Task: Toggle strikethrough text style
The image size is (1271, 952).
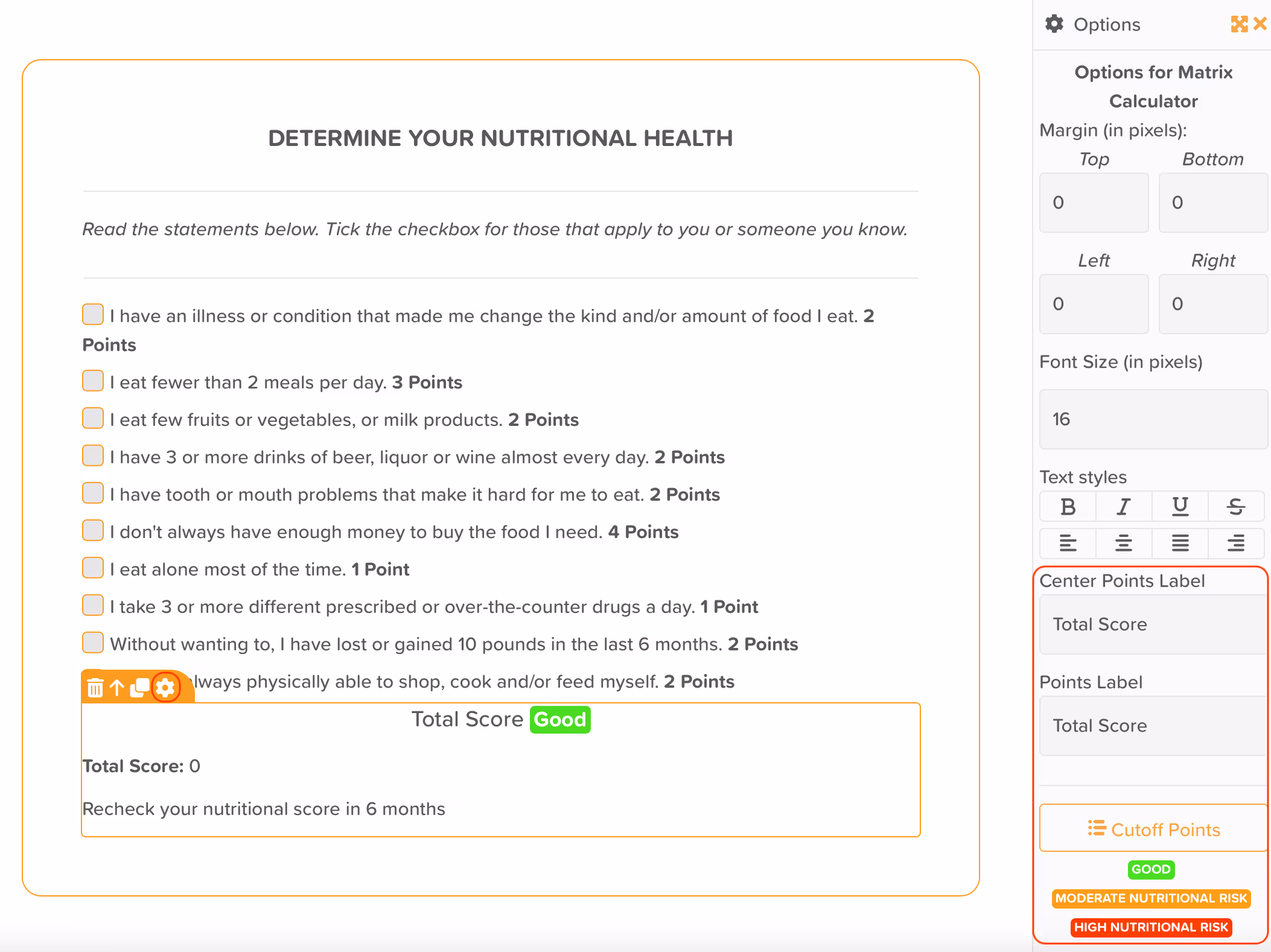Action: pos(1236,507)
